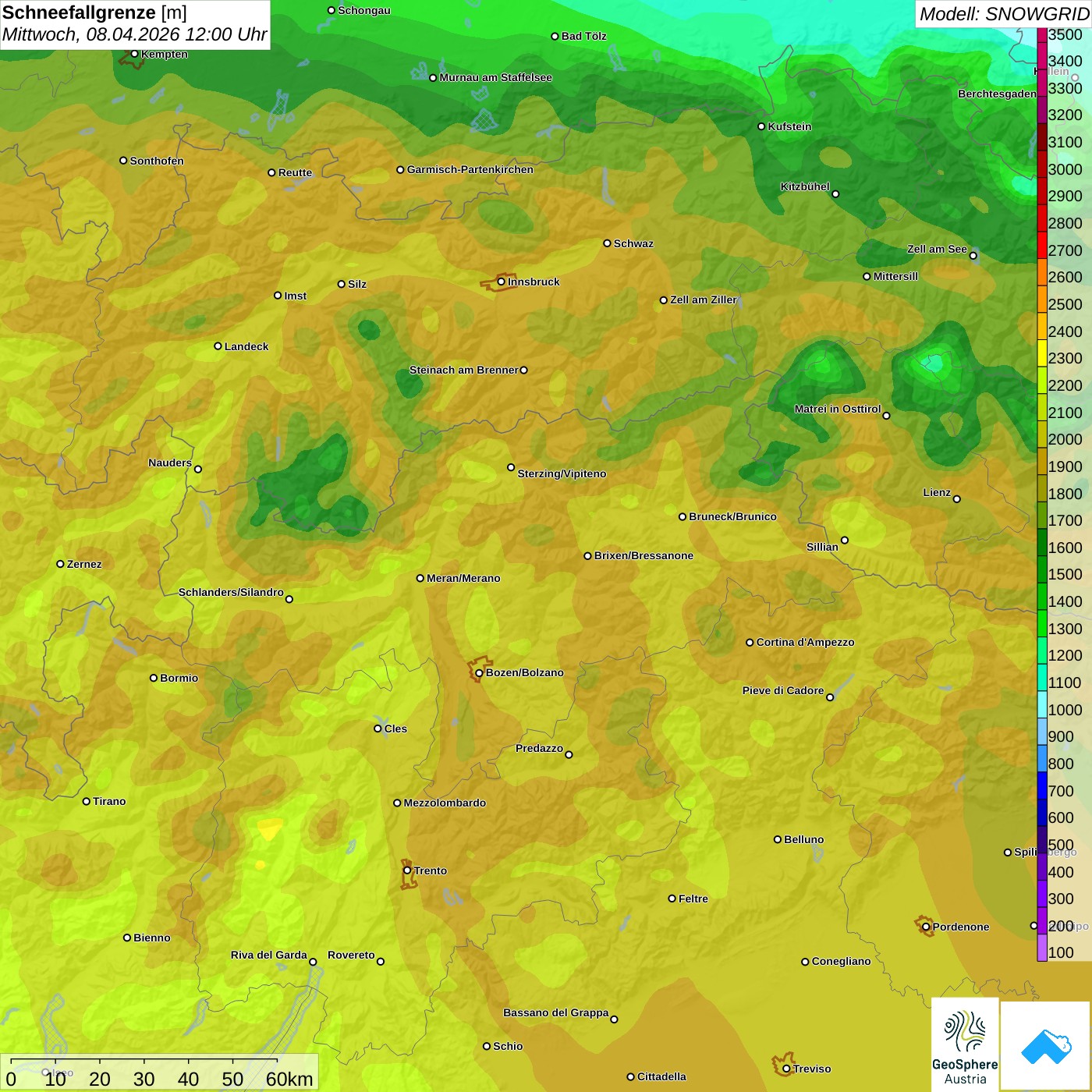Click the Matrei in Osttirol dot
This screenshot has height=1092, width=1092.
[x=886, y=416]
